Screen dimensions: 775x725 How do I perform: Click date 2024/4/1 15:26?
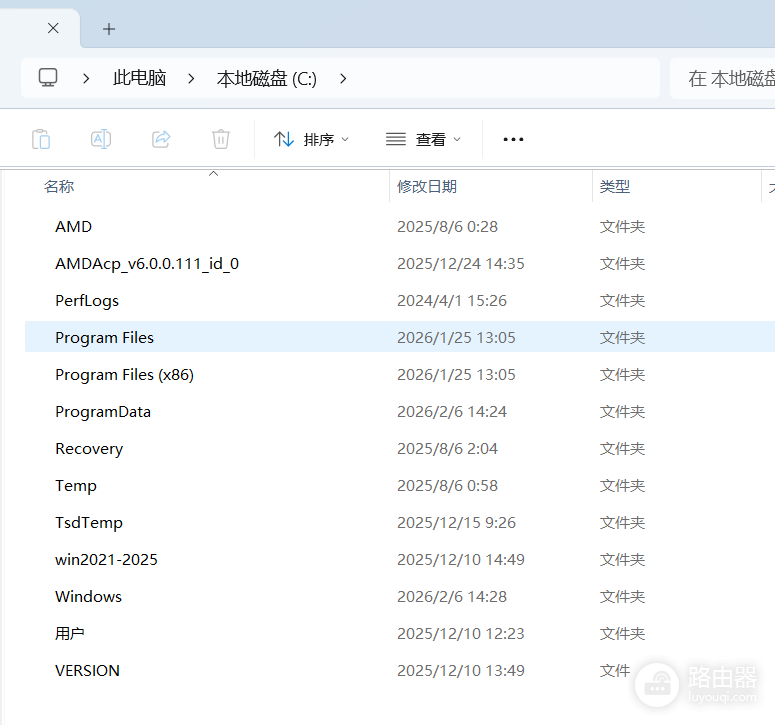[x=452, y=300]
